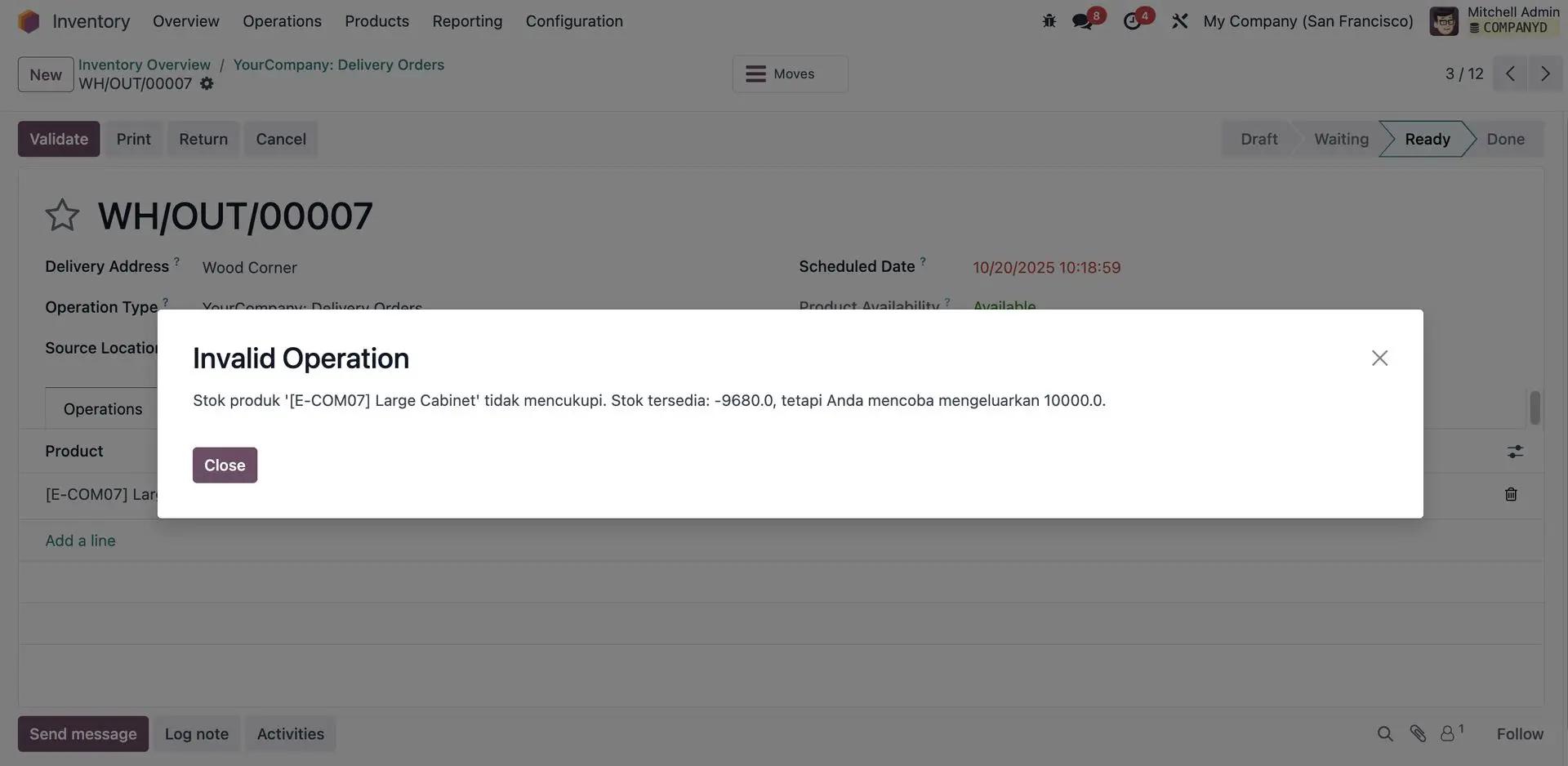Search chatter messages with magnifier icon
Image resolution: width=1568 pixels, height=766 pixels.
[x=1385, y=734]
